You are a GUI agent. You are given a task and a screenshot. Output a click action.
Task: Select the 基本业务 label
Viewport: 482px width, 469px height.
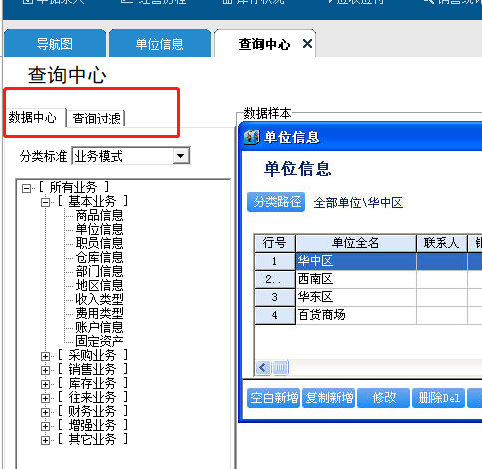coord(93,201)
